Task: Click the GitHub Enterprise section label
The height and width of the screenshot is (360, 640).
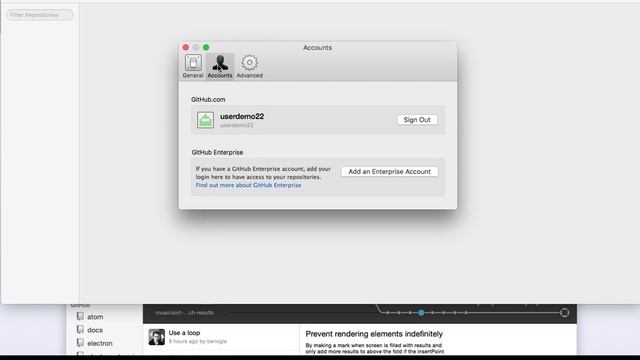Action: [217, 152]
